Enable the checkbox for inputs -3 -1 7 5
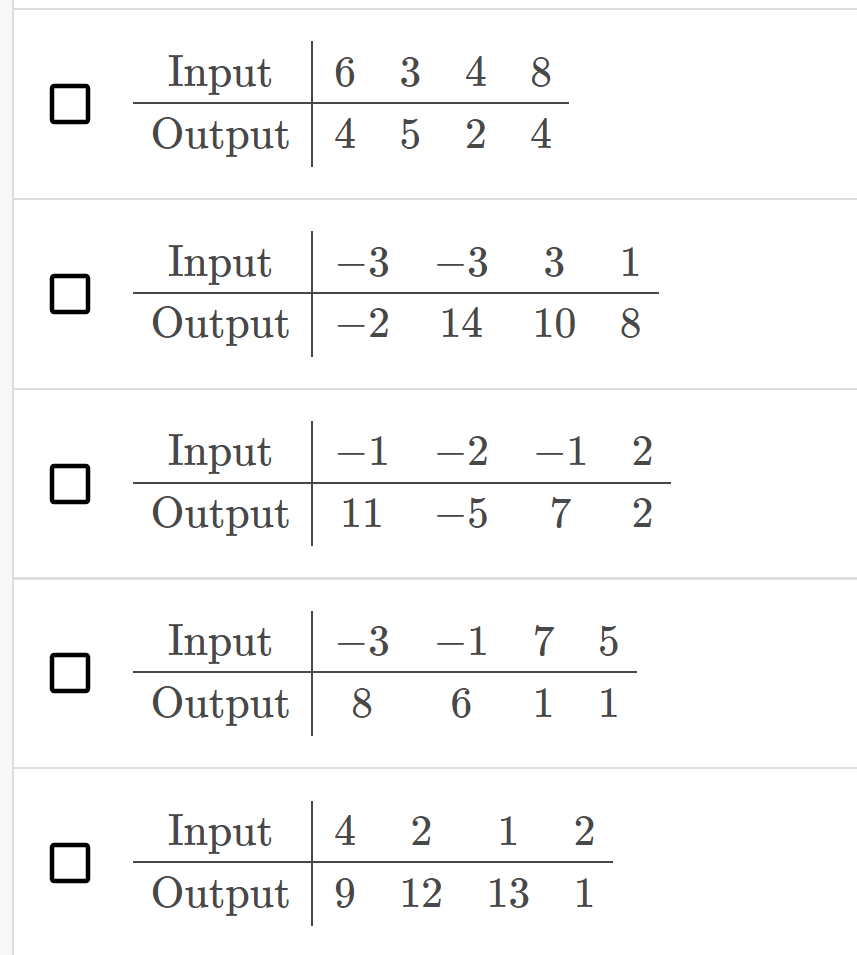Image resolution: width=857 pixels, height=955 pixels. pos(68,672)
